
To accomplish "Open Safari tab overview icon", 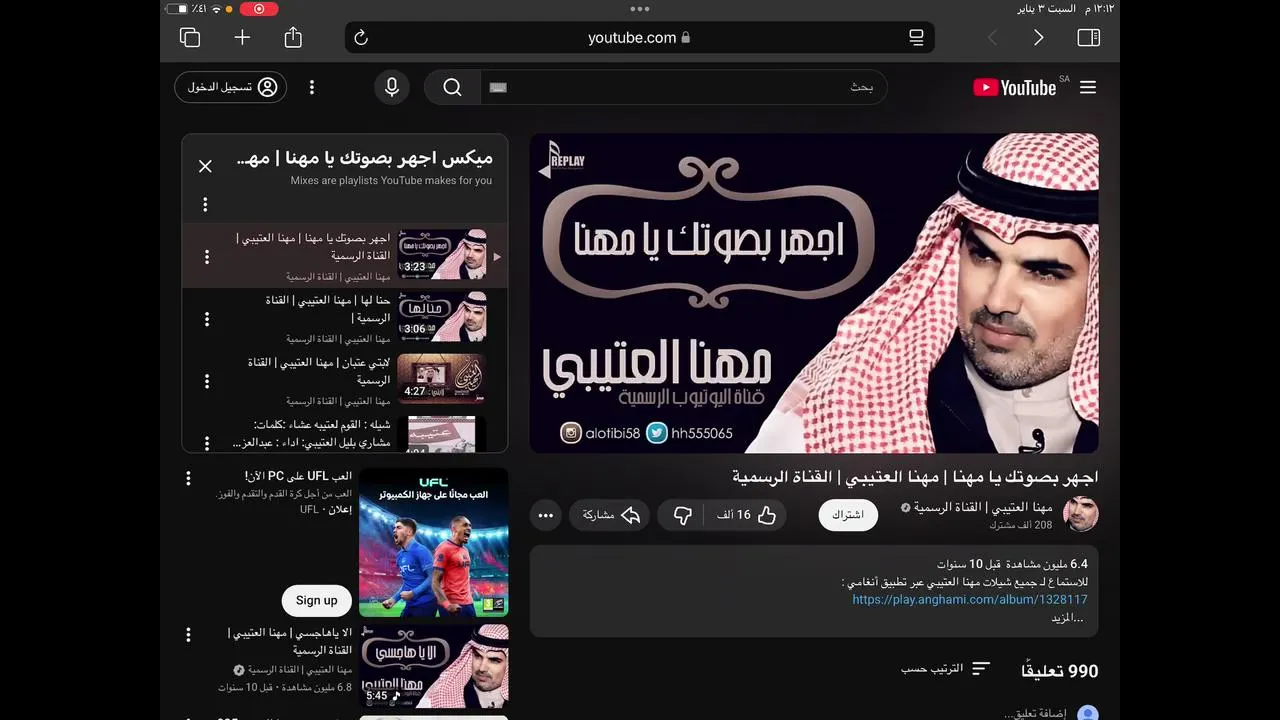I will pos(190,38).
